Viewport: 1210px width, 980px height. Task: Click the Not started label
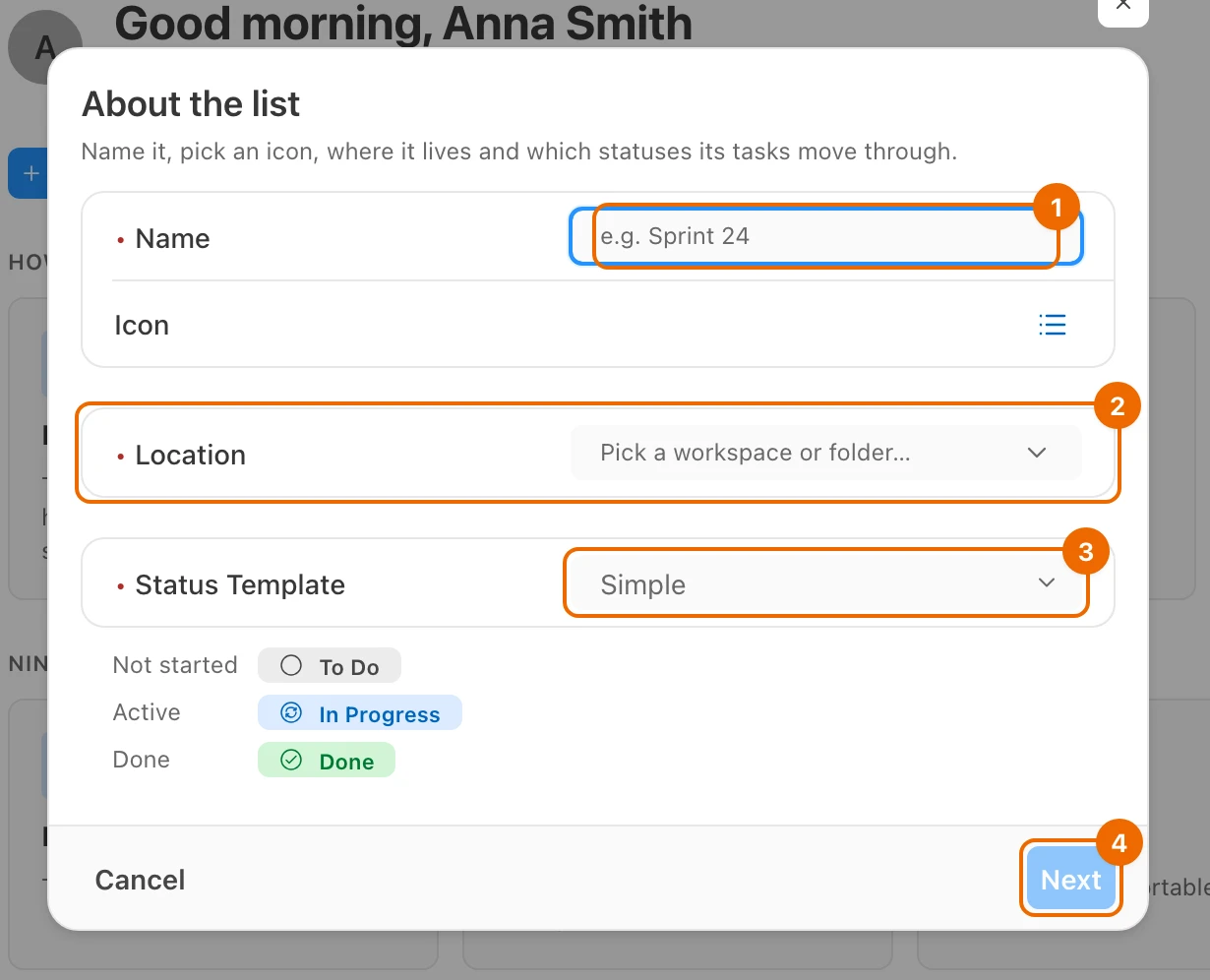pyautogui.click(x=175, y=665)
